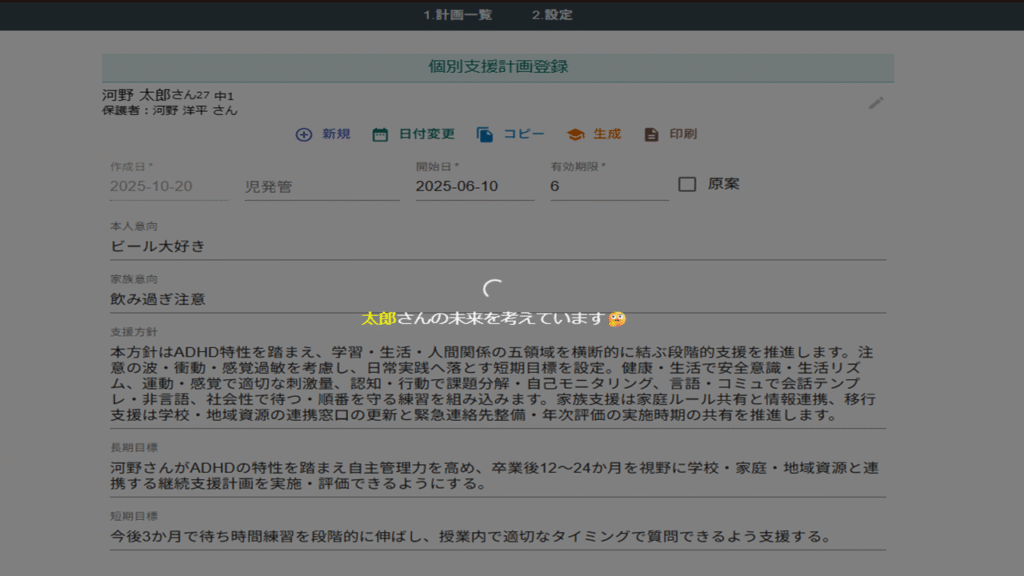This screenshot has height=576, width=1024.
Task: Click the plus icon for 新規
Action: coord(304,134)
